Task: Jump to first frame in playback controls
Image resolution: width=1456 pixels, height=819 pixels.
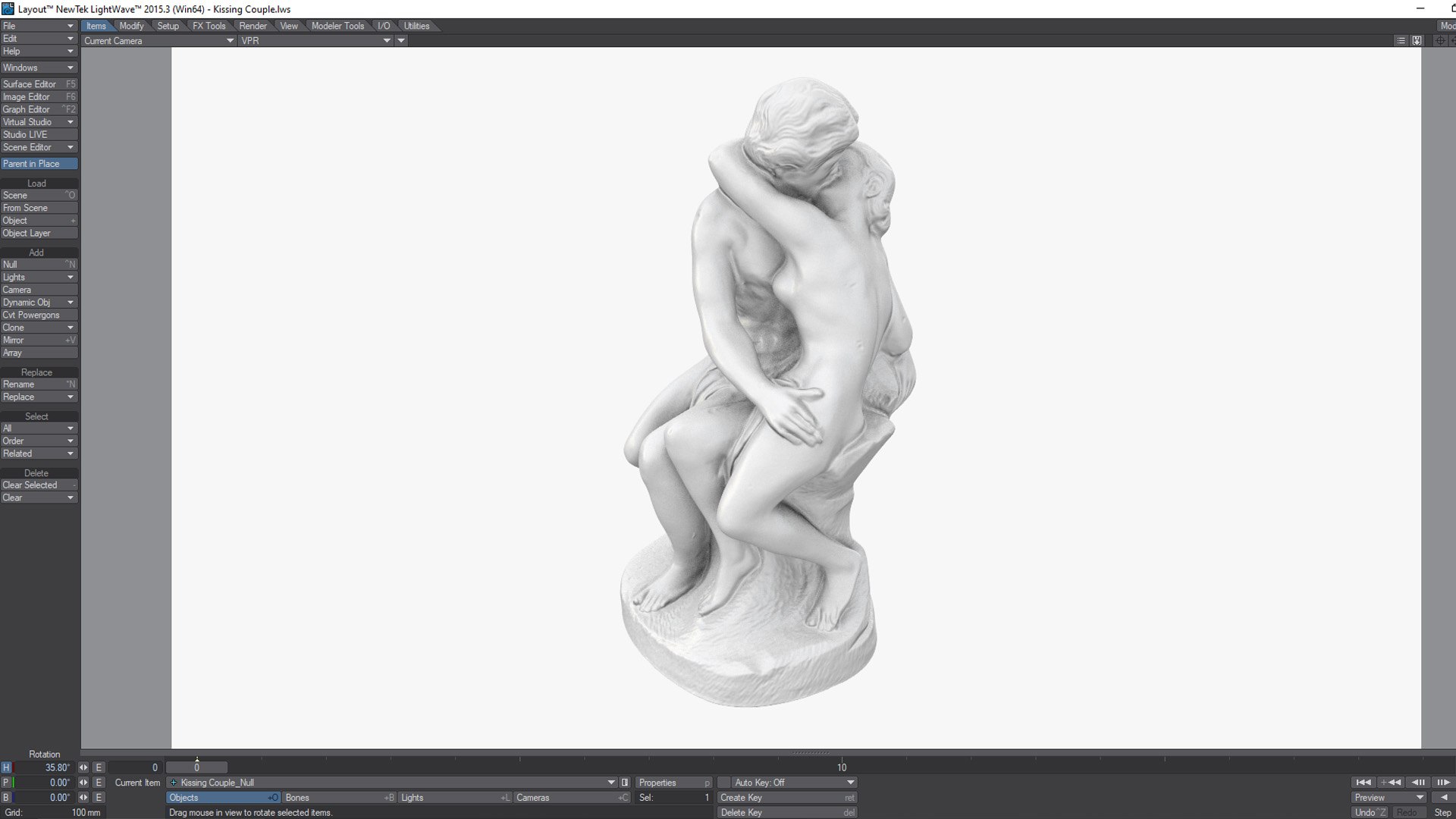Action: 1363,783
